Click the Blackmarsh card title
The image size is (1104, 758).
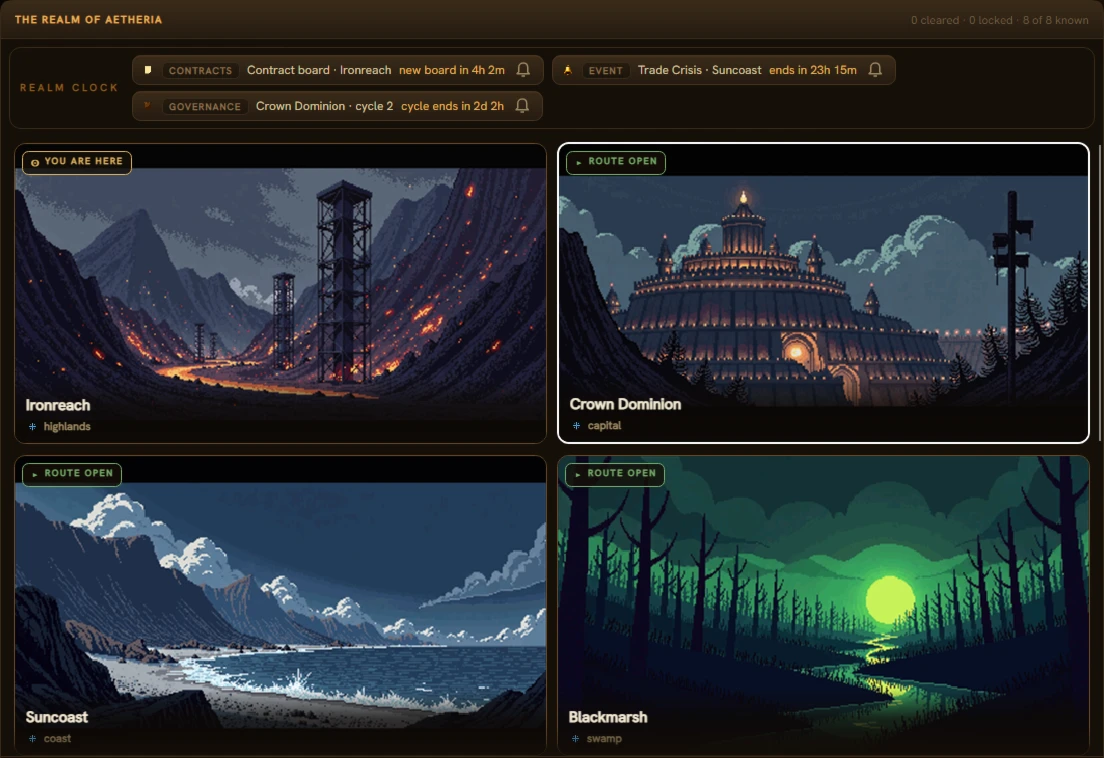tap(608, 717)
